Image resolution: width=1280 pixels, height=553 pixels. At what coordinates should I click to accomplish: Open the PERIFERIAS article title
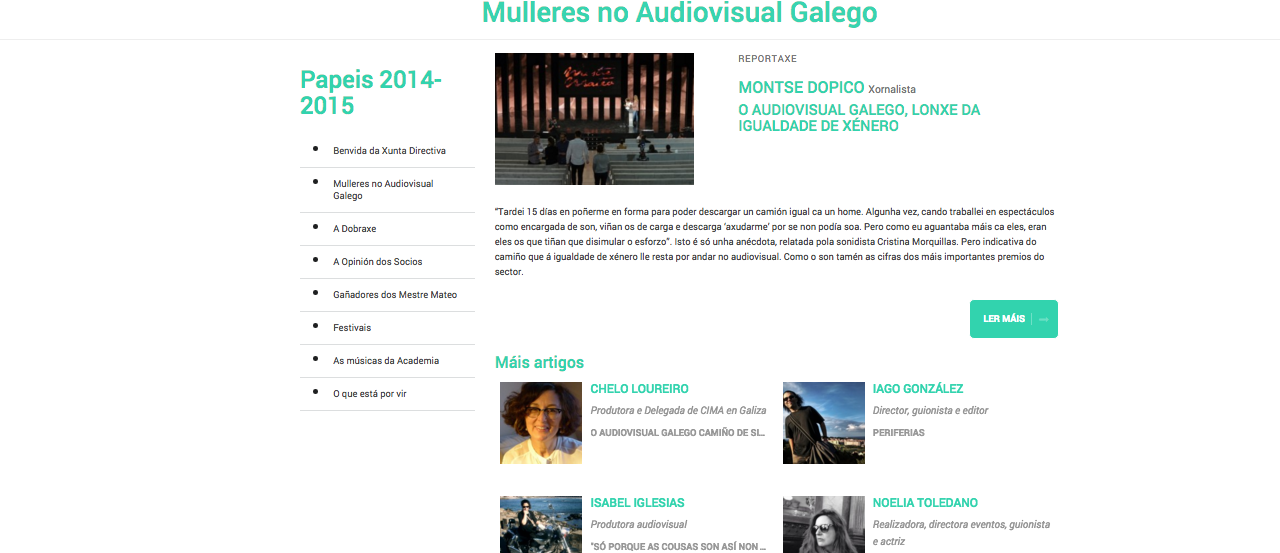click(x=899, y=433)
